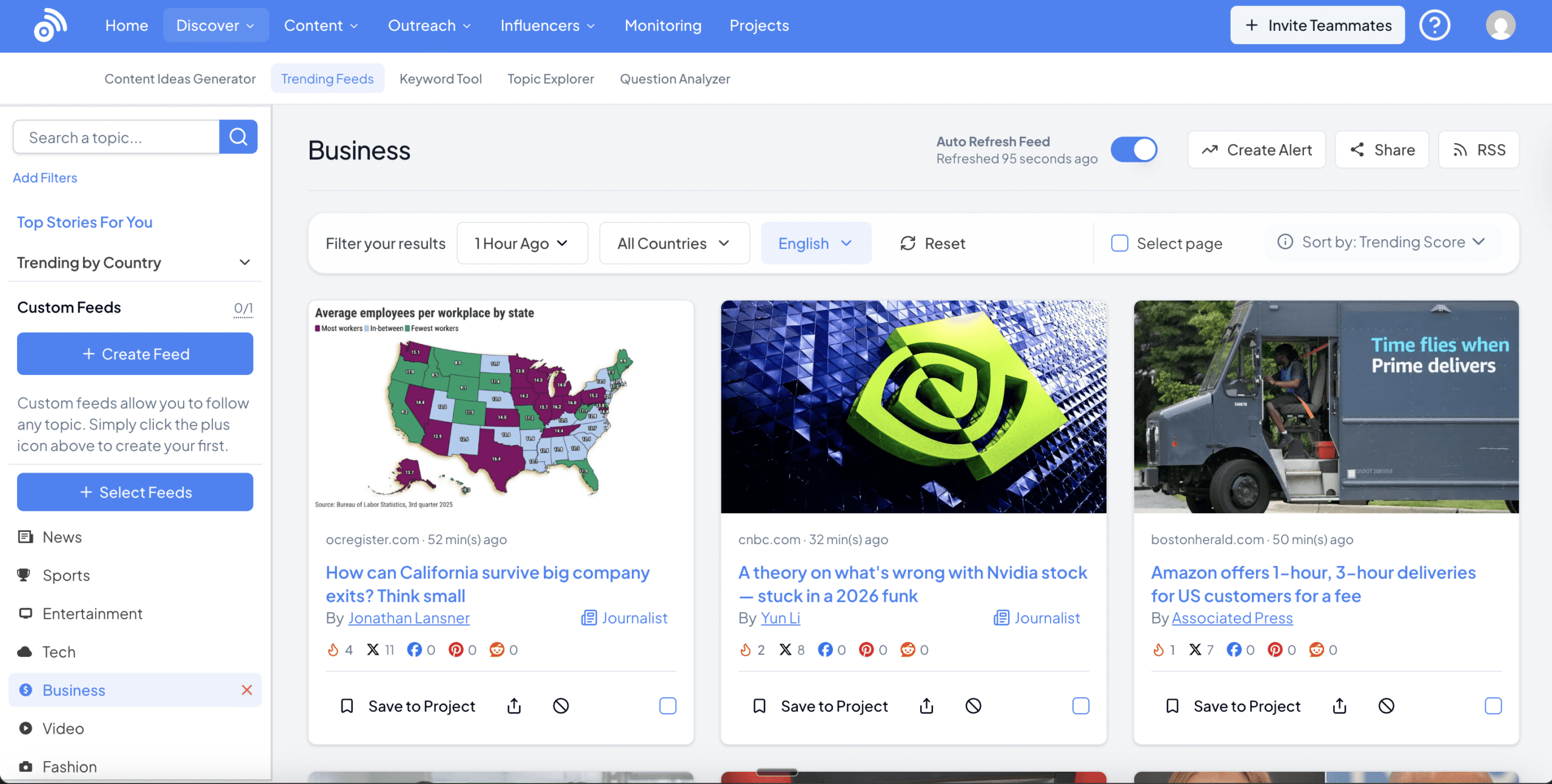
Task: Click bookmark icon on Nvidia article card
Action: point(759,706)
